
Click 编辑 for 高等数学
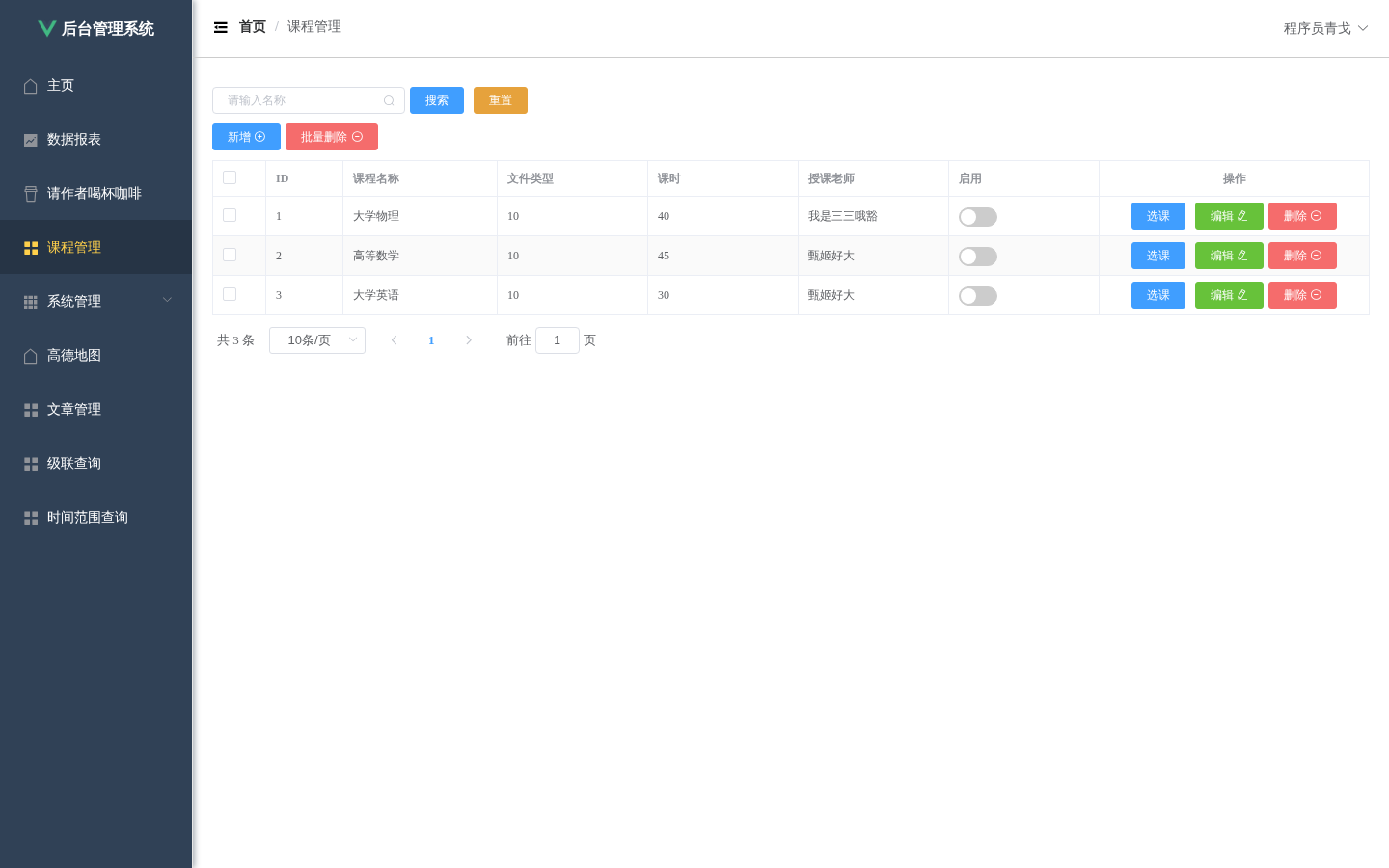pyautogui.click(x=1229, y=256)
